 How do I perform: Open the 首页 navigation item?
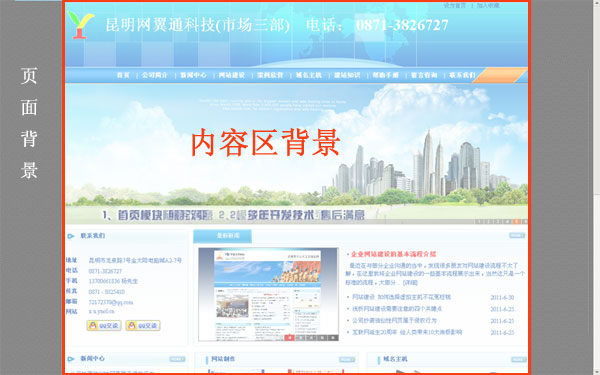tap(123, 75)
